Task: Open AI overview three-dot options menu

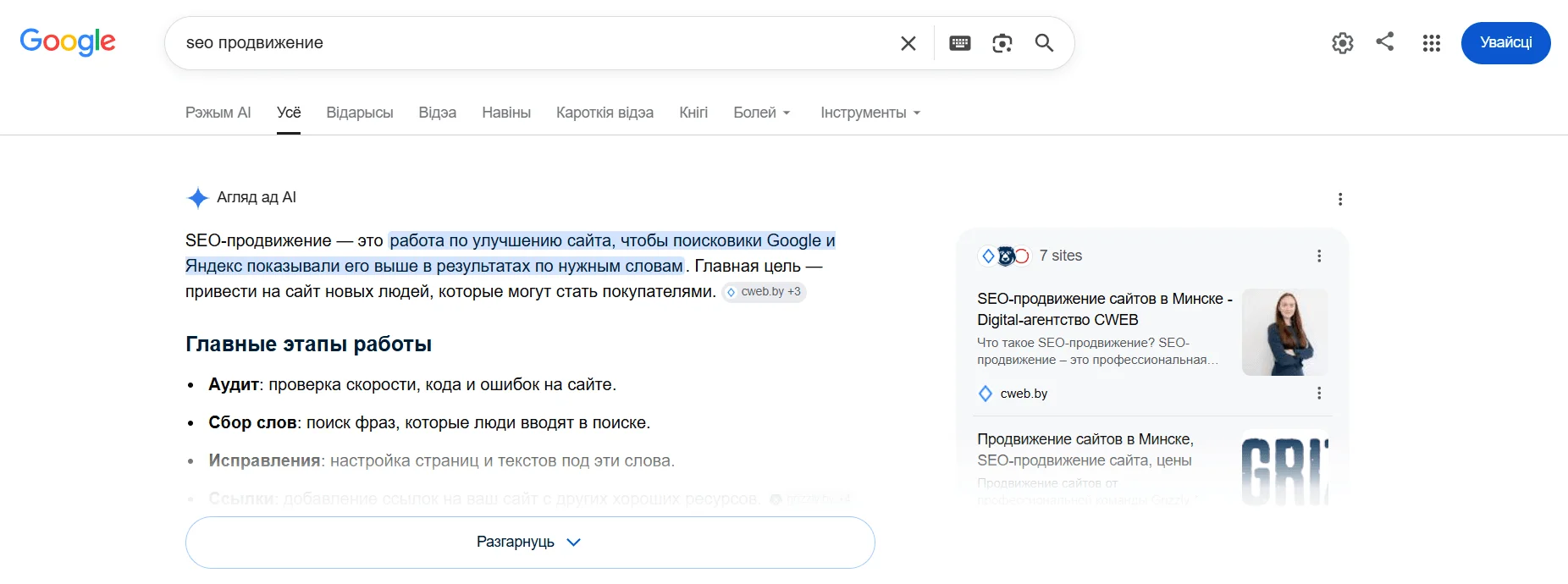Action: click(1340, 199)
